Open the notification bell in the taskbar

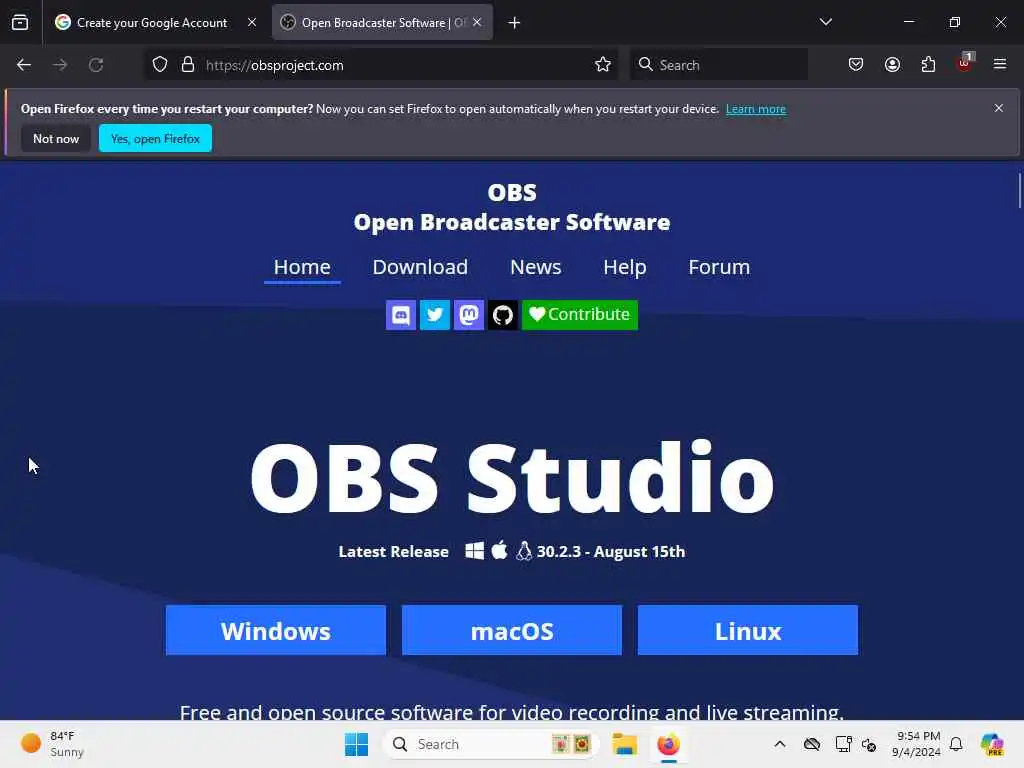point(956,744)
